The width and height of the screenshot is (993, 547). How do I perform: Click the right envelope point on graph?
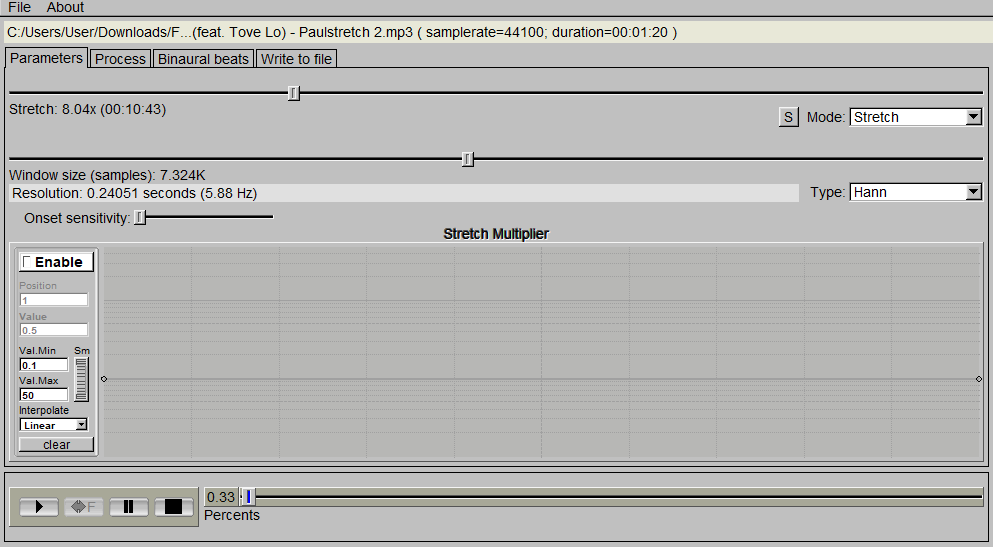978,379
